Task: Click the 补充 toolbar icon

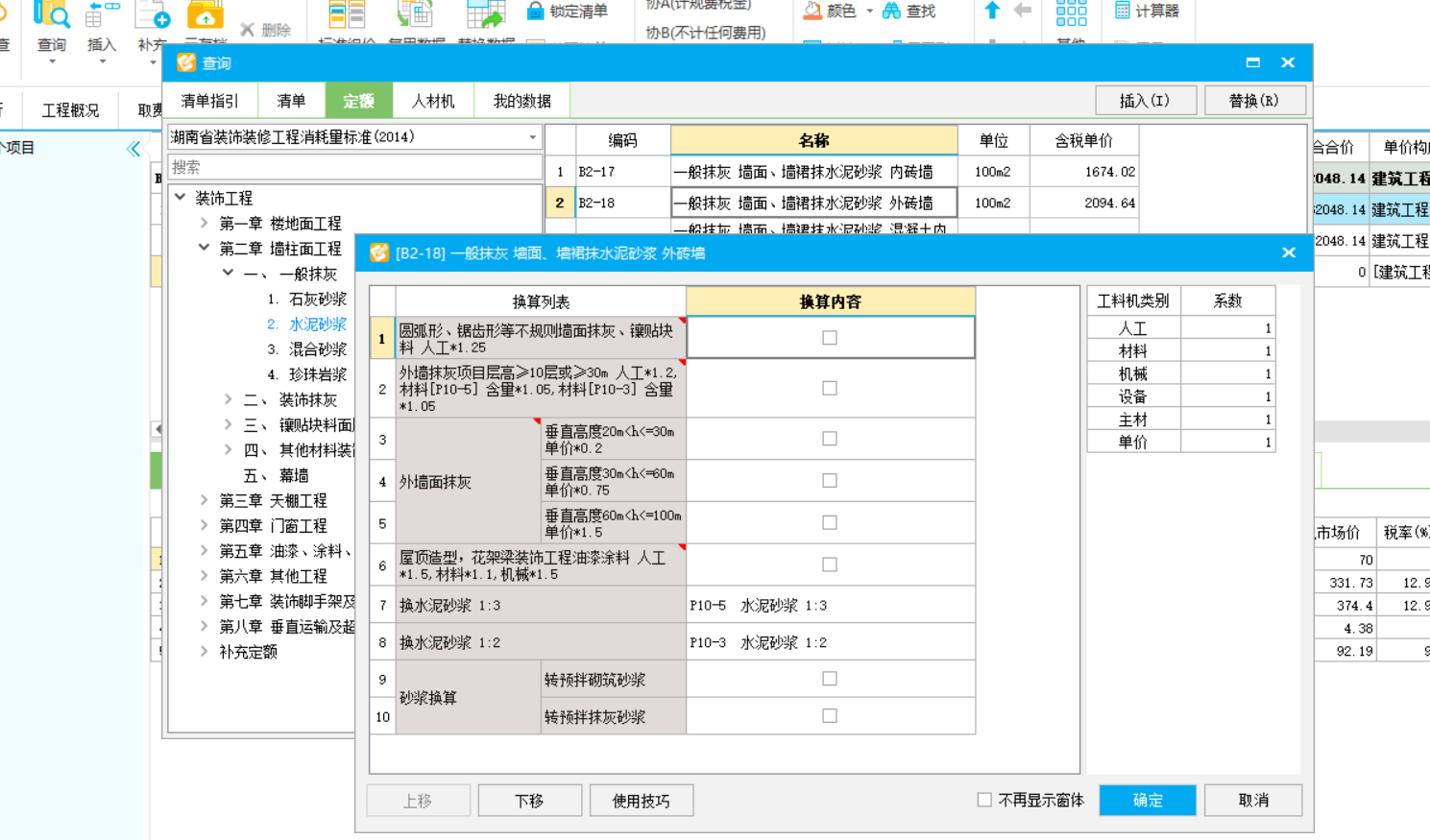Action: pyautogui.click(x=153, y=15)
